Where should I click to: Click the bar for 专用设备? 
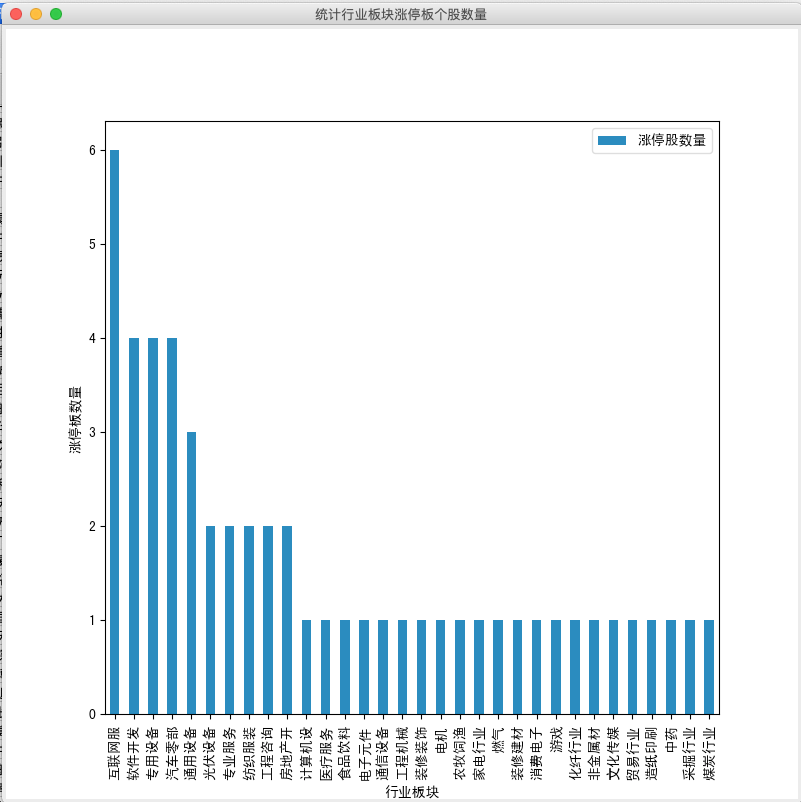153,526
